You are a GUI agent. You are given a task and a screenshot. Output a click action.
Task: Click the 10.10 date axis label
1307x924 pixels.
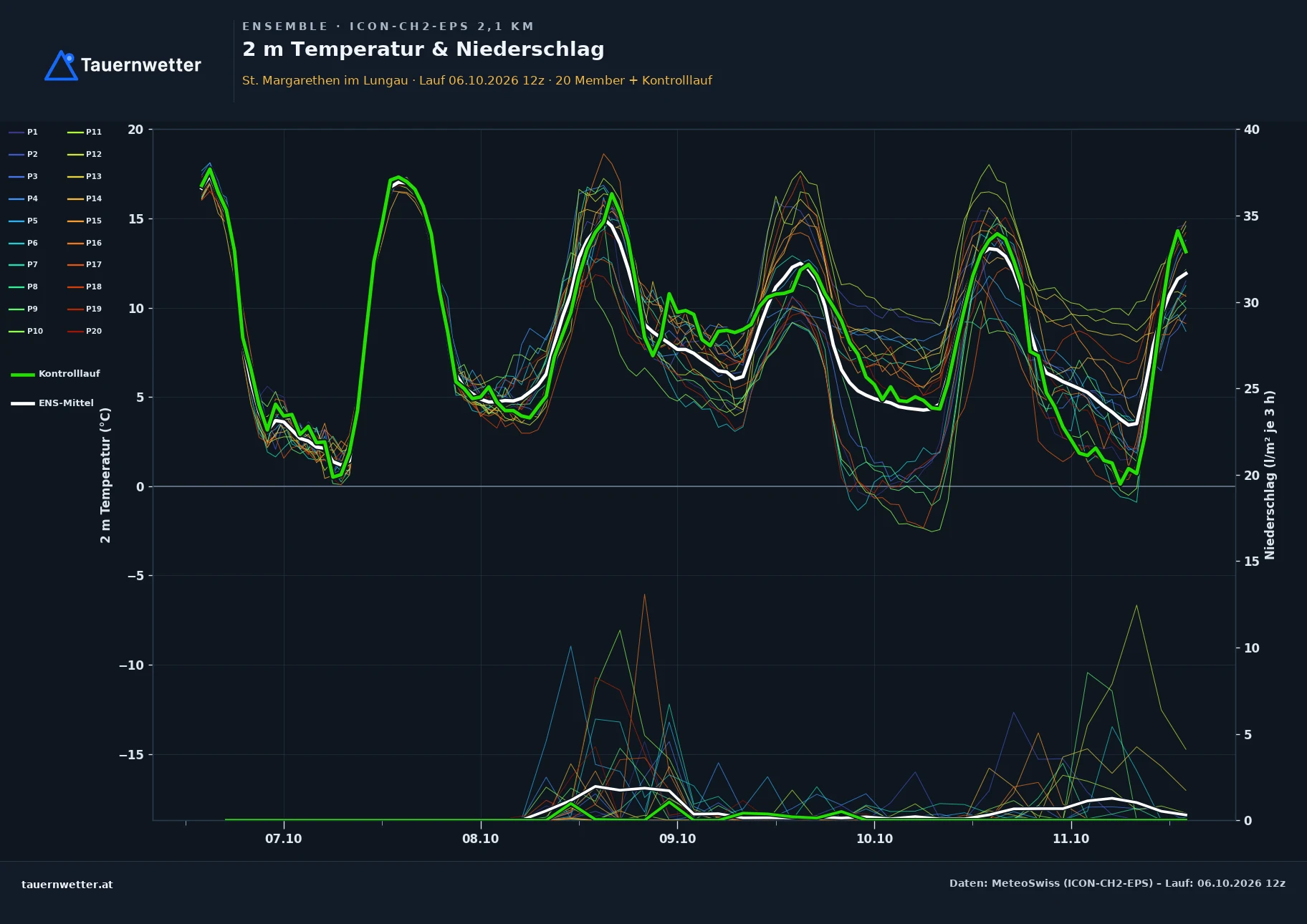874,839
